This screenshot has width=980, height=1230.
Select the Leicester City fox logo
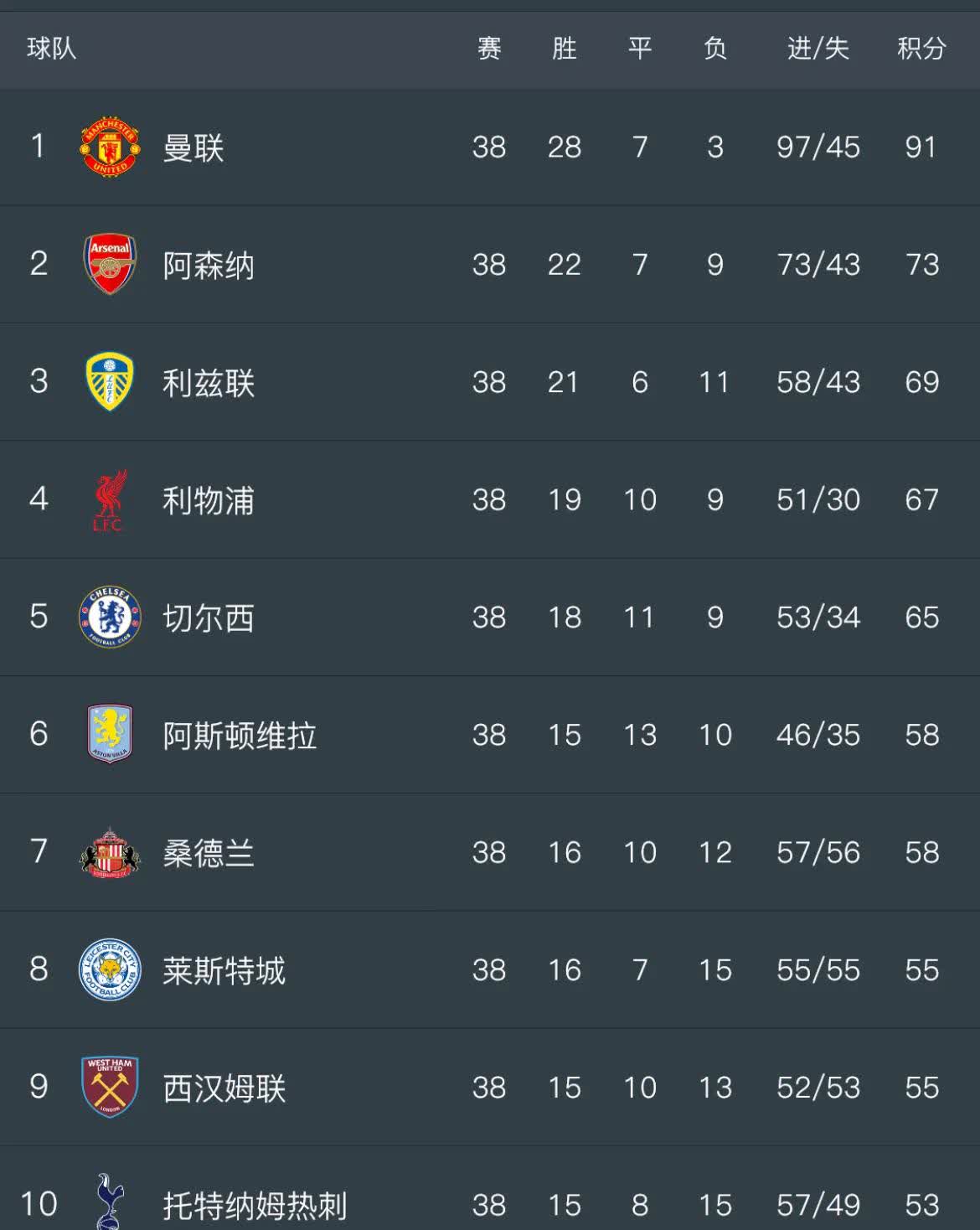tap(110, 969)
